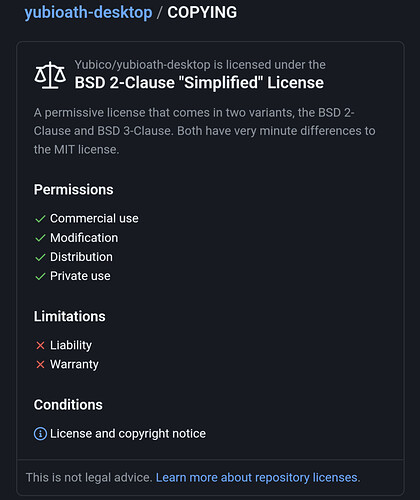
Task: Open the yubioath-desktop repository link
Action: click(88, 13)
